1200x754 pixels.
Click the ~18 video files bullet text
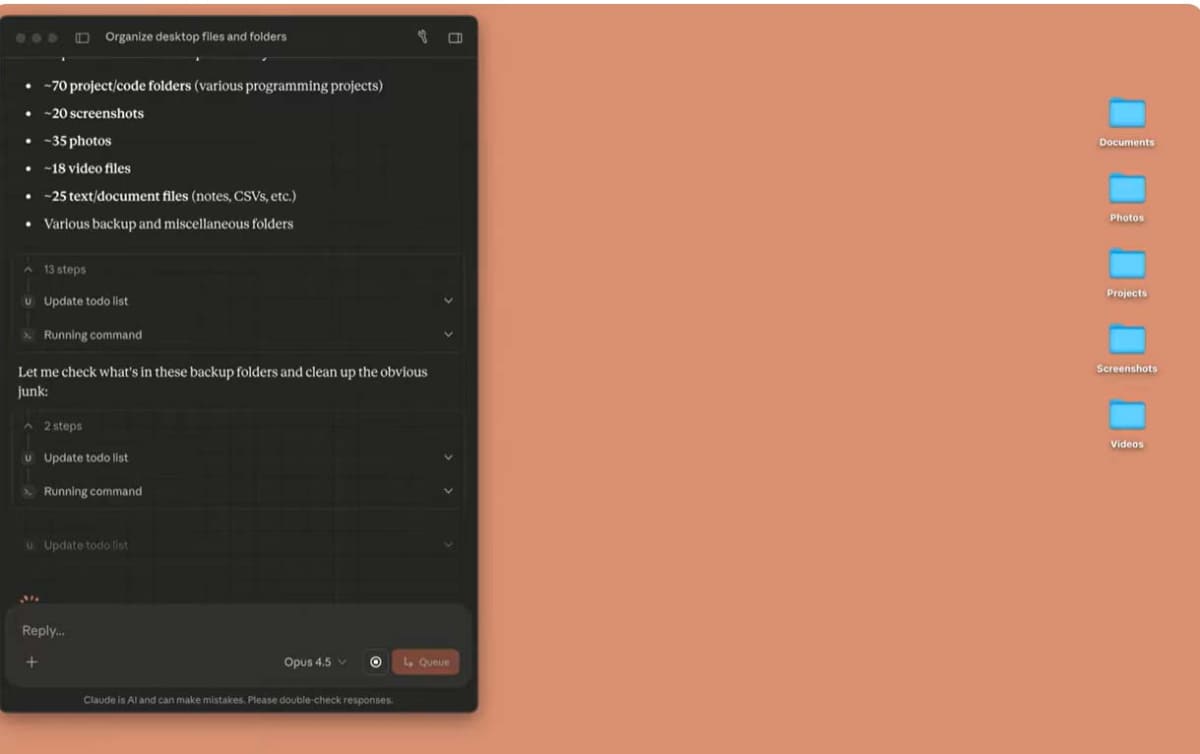coord(87,169)
